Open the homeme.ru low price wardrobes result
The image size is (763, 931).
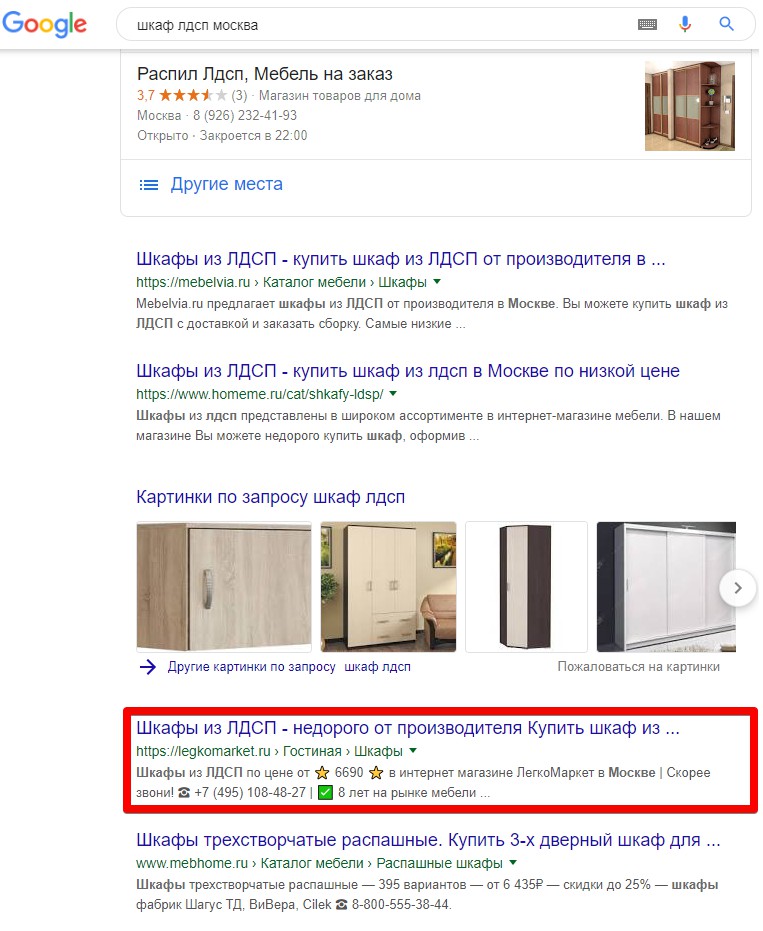click(408, 371)
